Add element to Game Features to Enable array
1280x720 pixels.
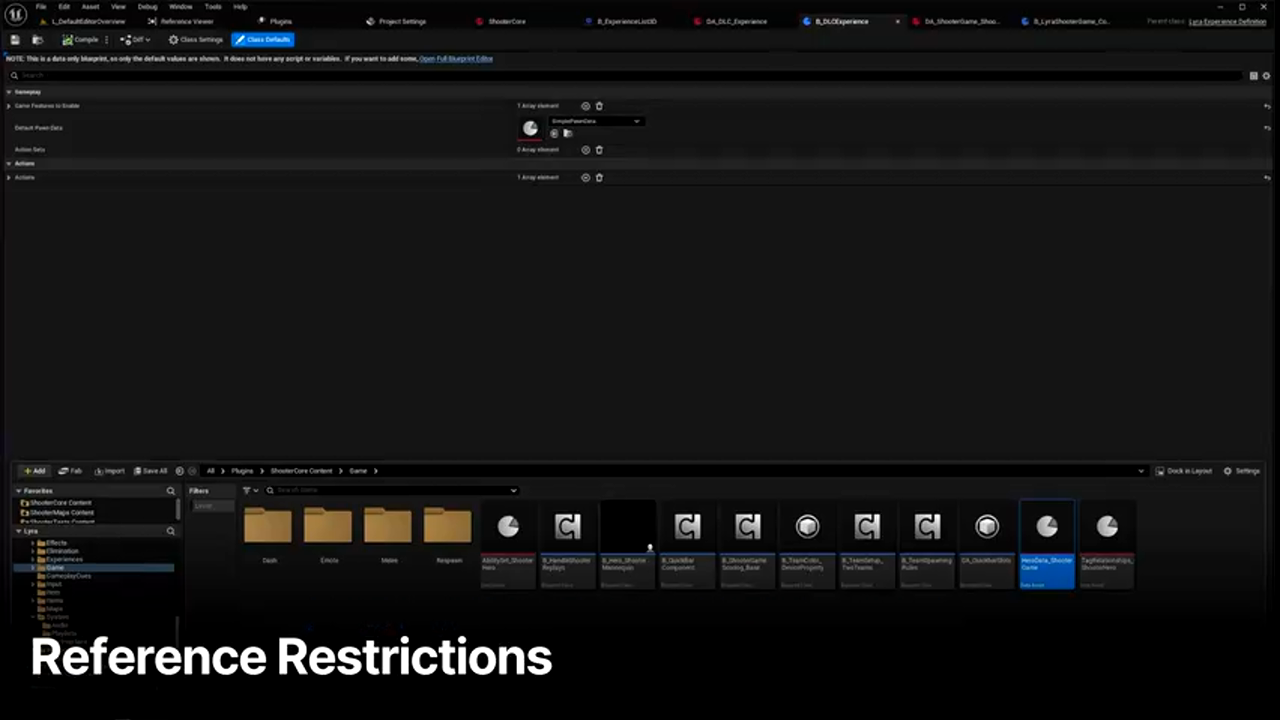pyautogui.click(x=586, y=106)
